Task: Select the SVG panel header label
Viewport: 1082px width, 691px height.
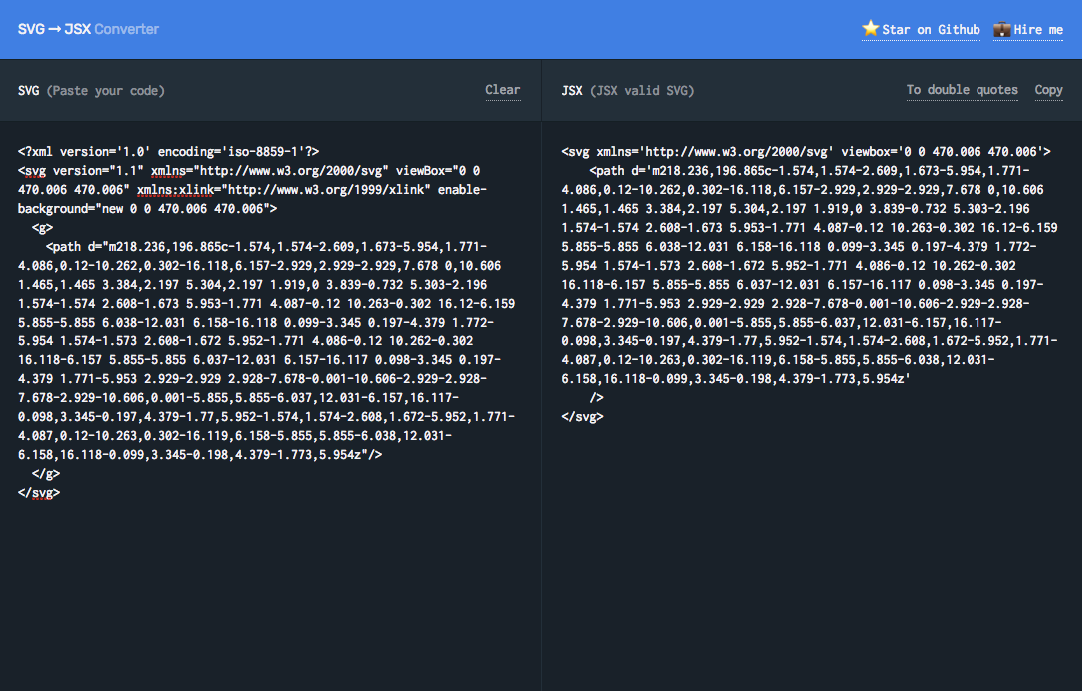Action: (x=28, y=90)
